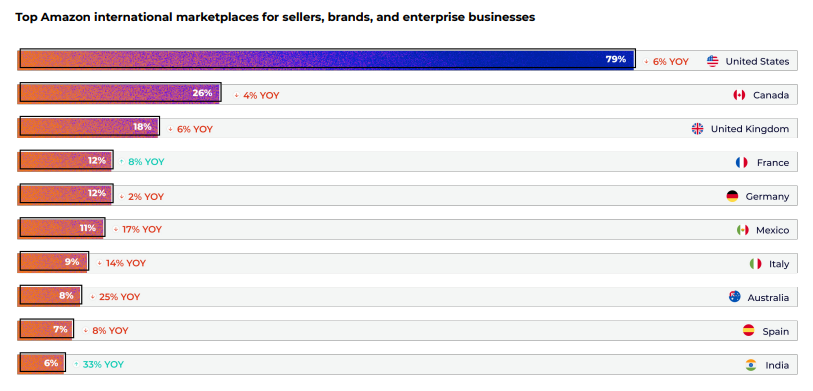Click the 9% Italy bar

[x=54, y=261]
